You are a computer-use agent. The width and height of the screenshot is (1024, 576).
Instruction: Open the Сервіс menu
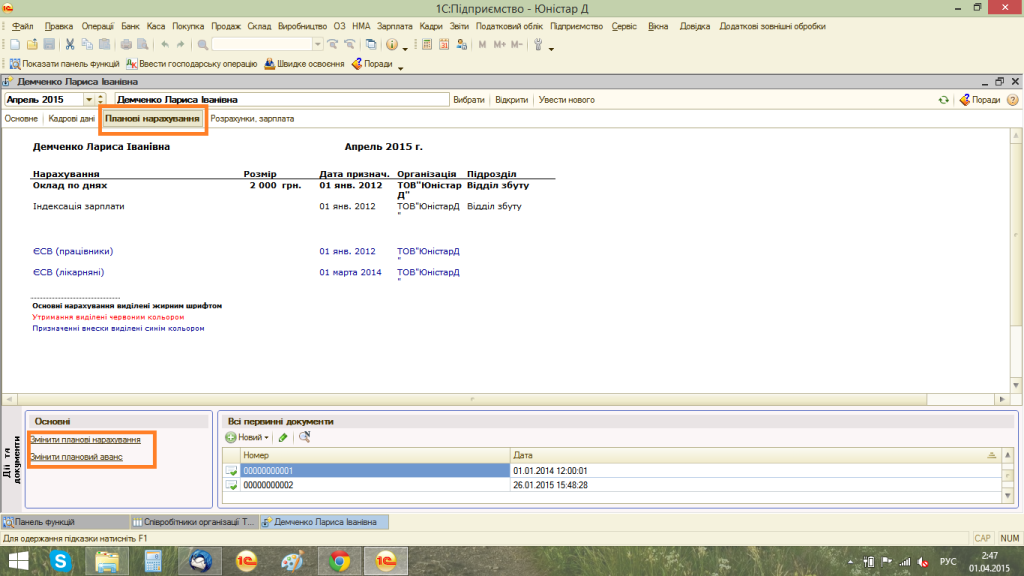click(624, 27)
